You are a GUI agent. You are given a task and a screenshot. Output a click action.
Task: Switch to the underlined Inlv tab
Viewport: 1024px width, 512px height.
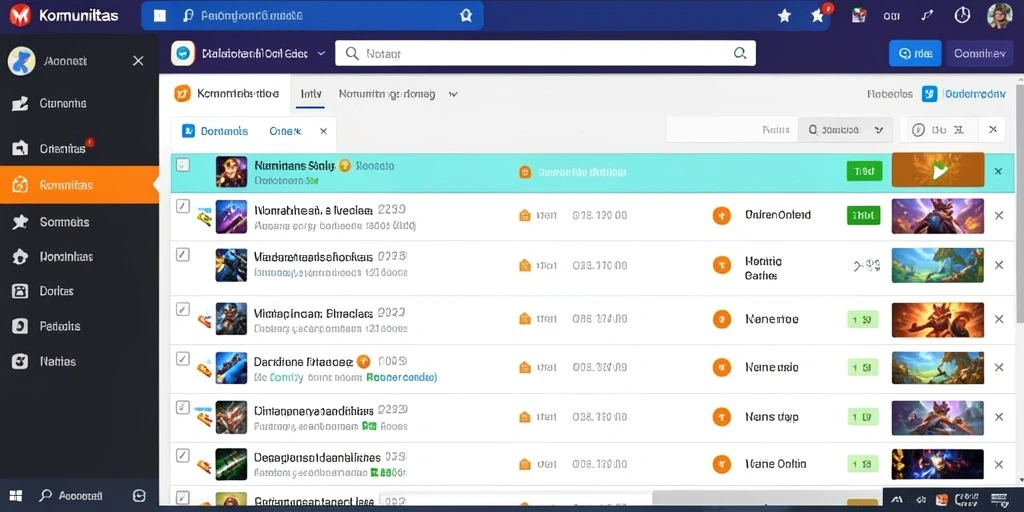[311, 94]
